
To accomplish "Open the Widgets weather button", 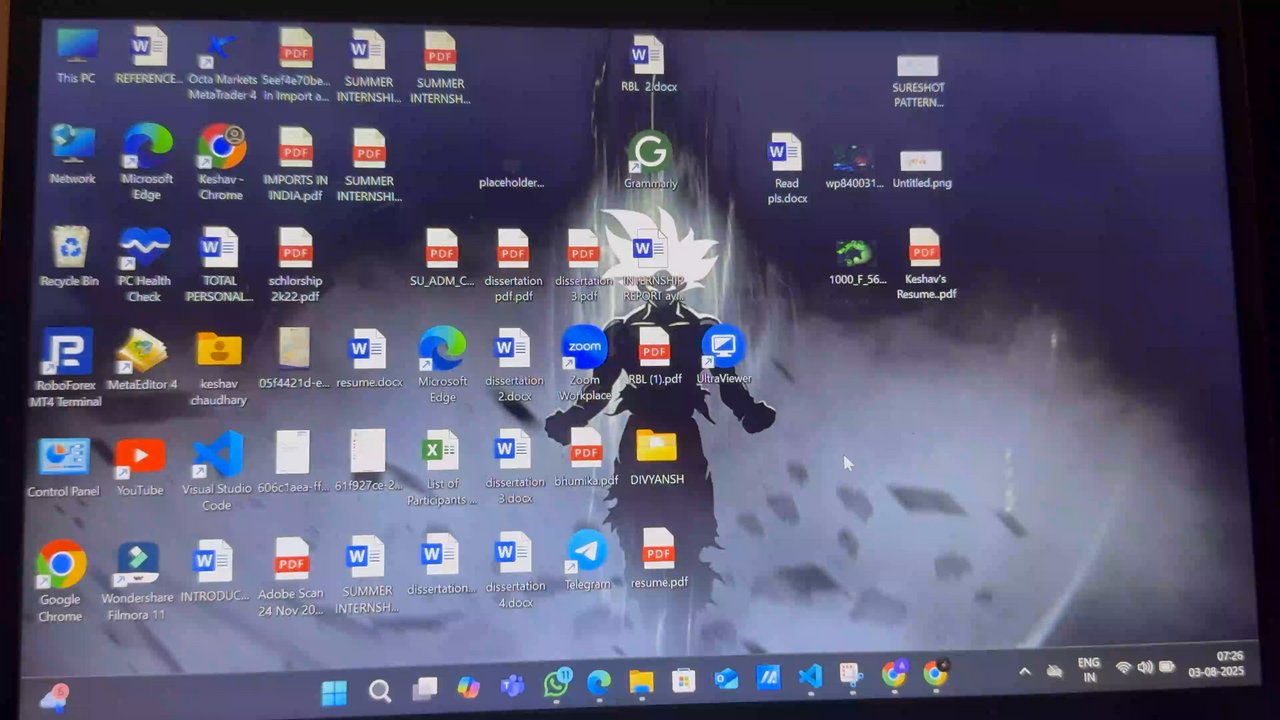I will pos(53,697).
